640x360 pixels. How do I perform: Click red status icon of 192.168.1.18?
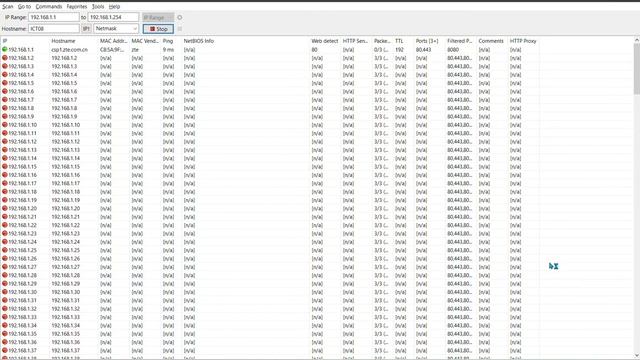click(4, 192)
